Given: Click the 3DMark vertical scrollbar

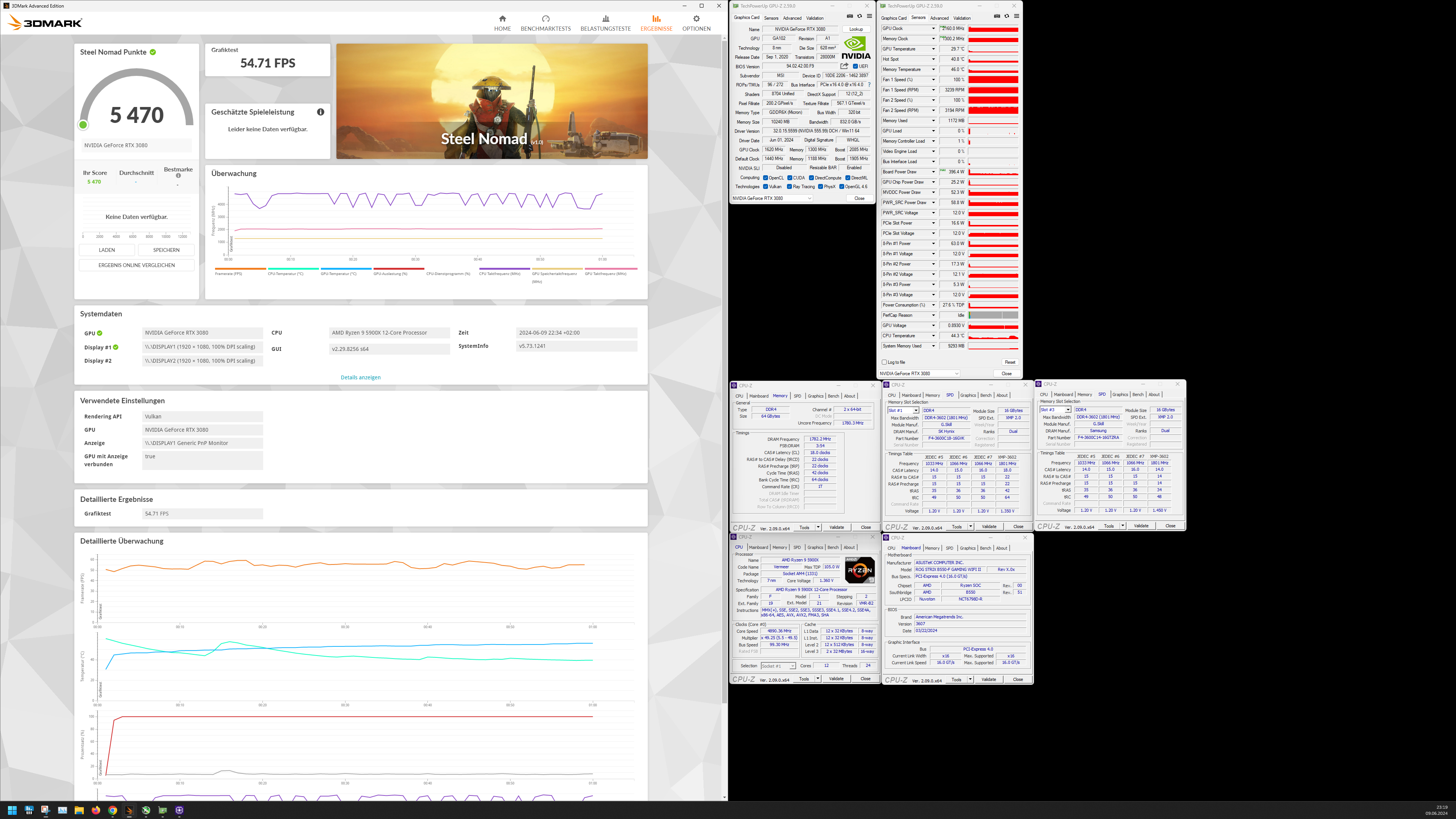Looking at the screenshot, I should click(x=725, y=372).
